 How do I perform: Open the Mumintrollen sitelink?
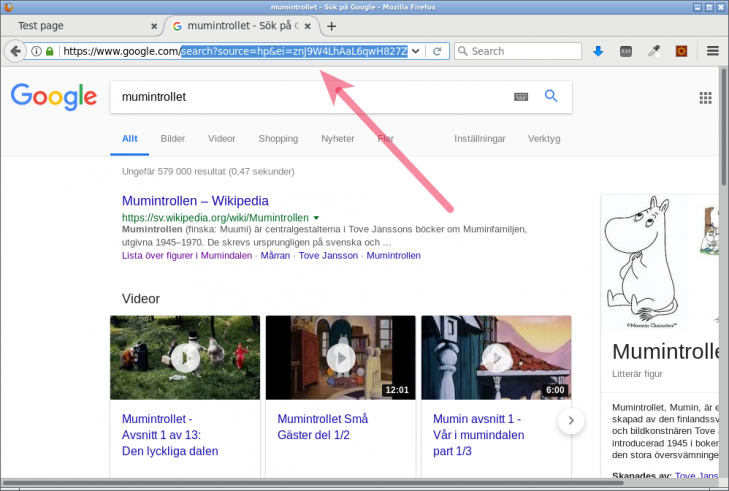tap(393, 255)
